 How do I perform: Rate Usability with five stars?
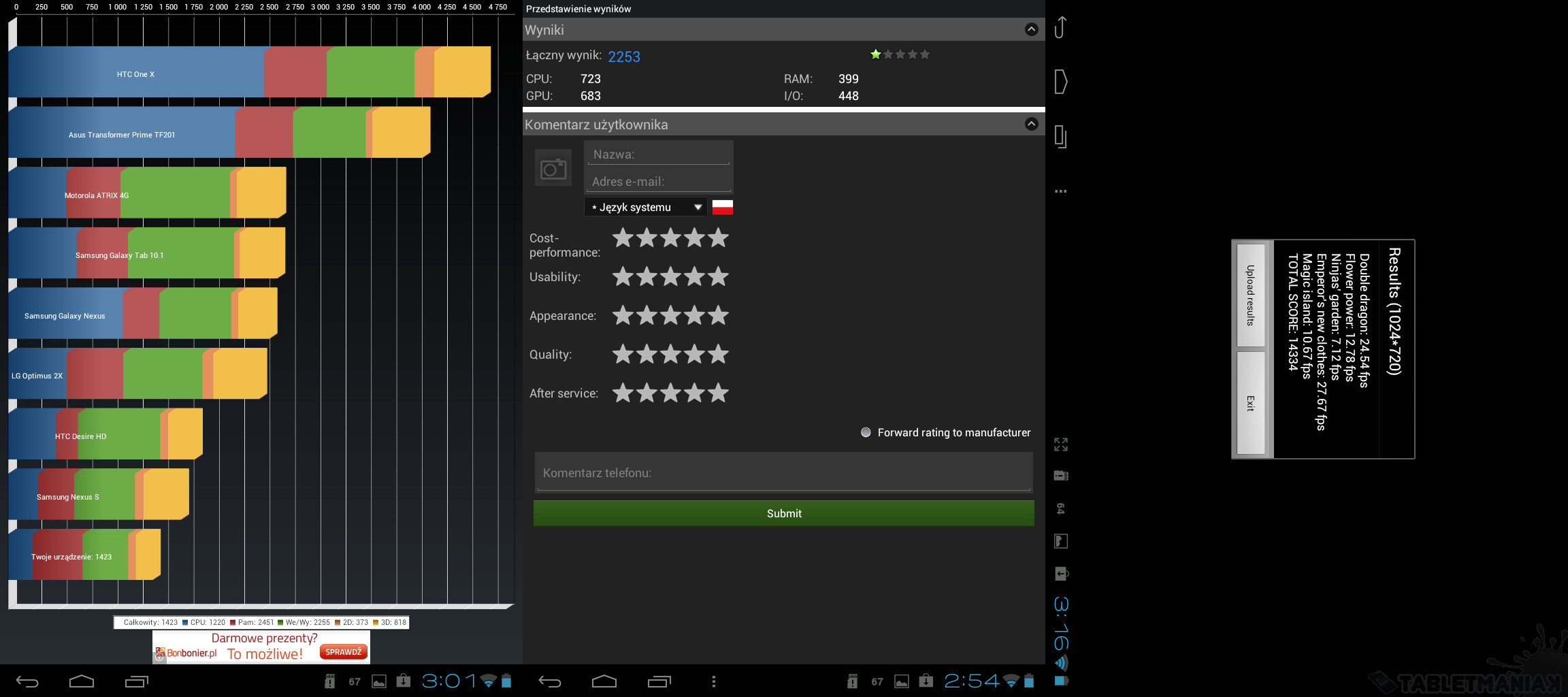point(718,277)
